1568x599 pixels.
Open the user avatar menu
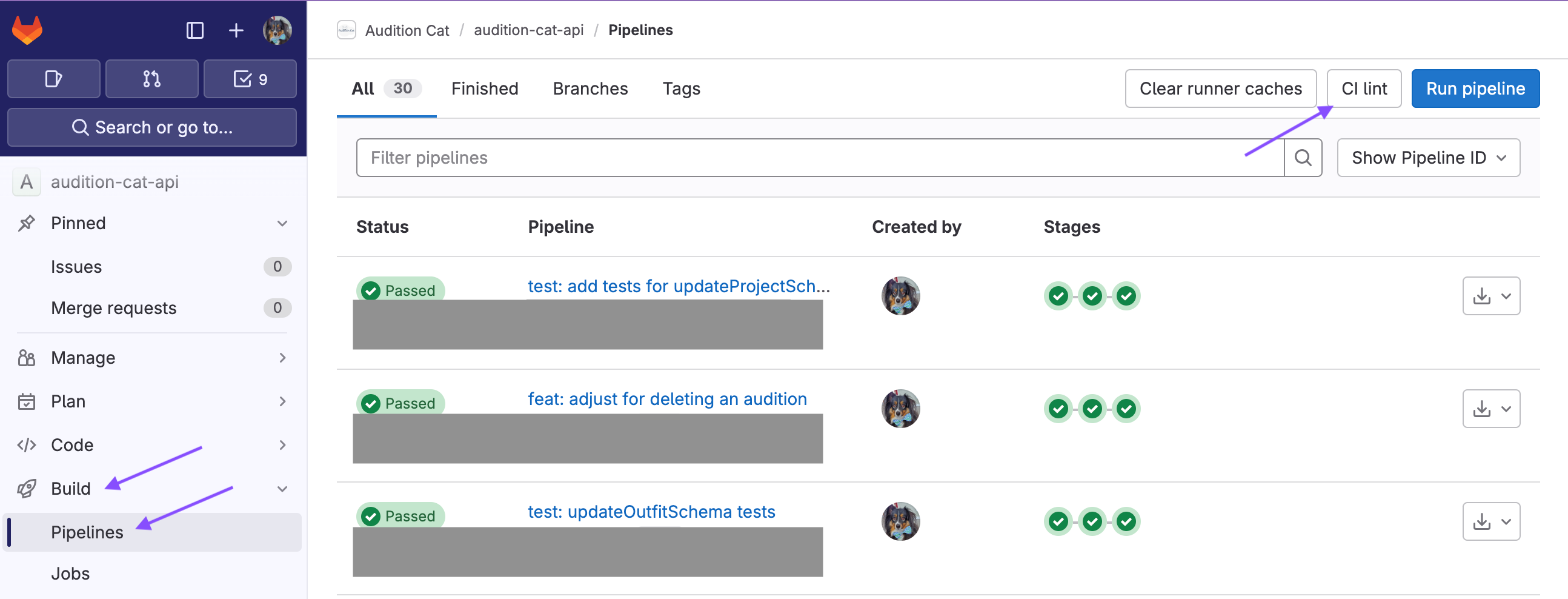point(277,30)
